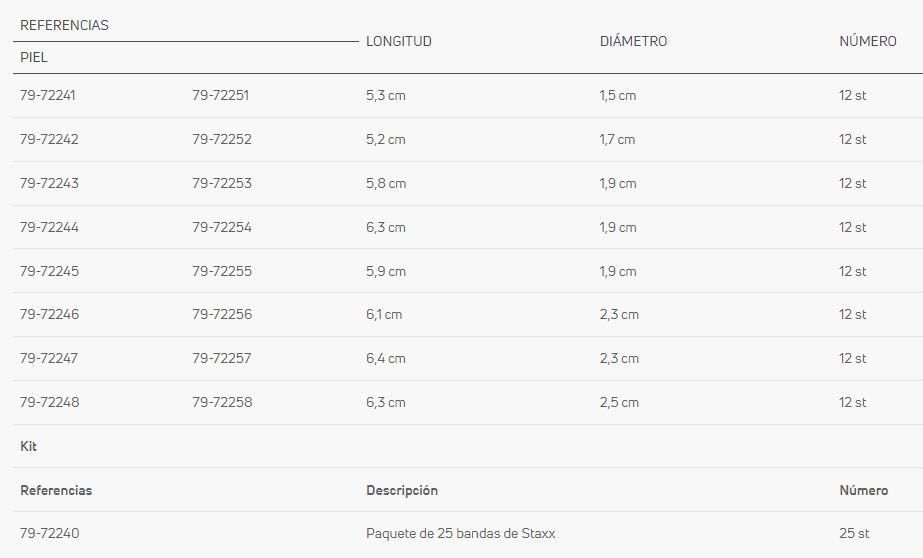Click the 2,5 cm diameter value
Screen dimensions: 923x558
[619, 403]
